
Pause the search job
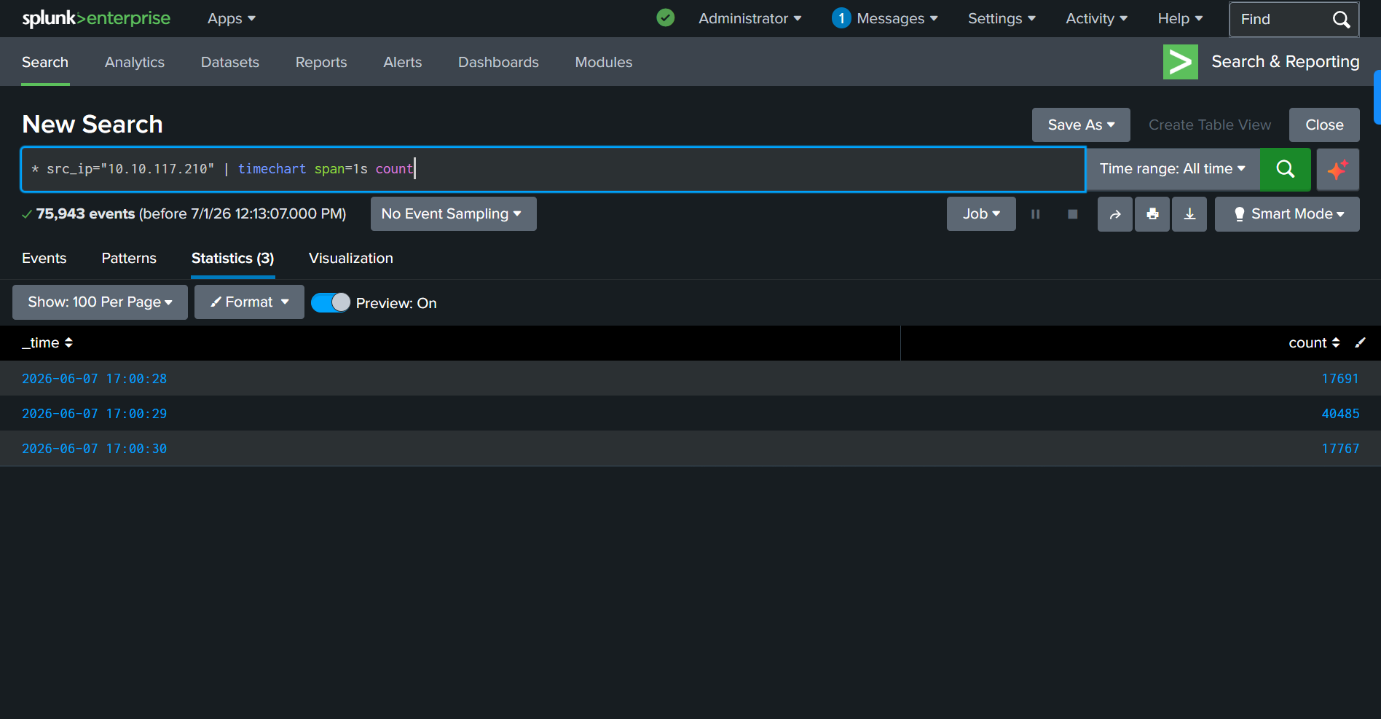tap(1035, 214)
